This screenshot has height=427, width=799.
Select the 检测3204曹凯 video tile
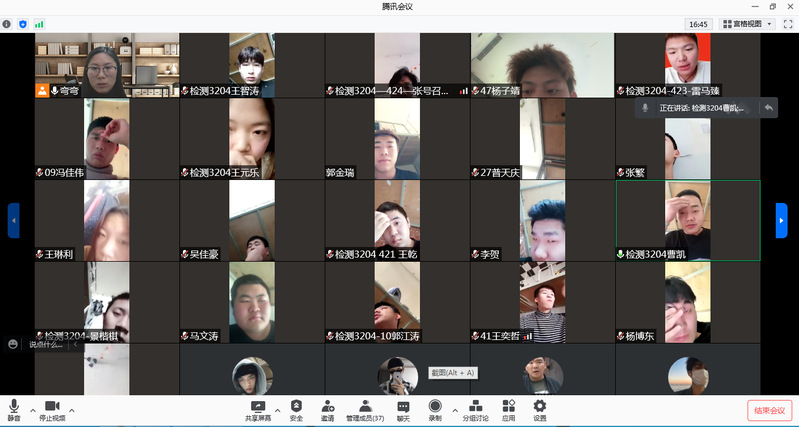(687, 220)
